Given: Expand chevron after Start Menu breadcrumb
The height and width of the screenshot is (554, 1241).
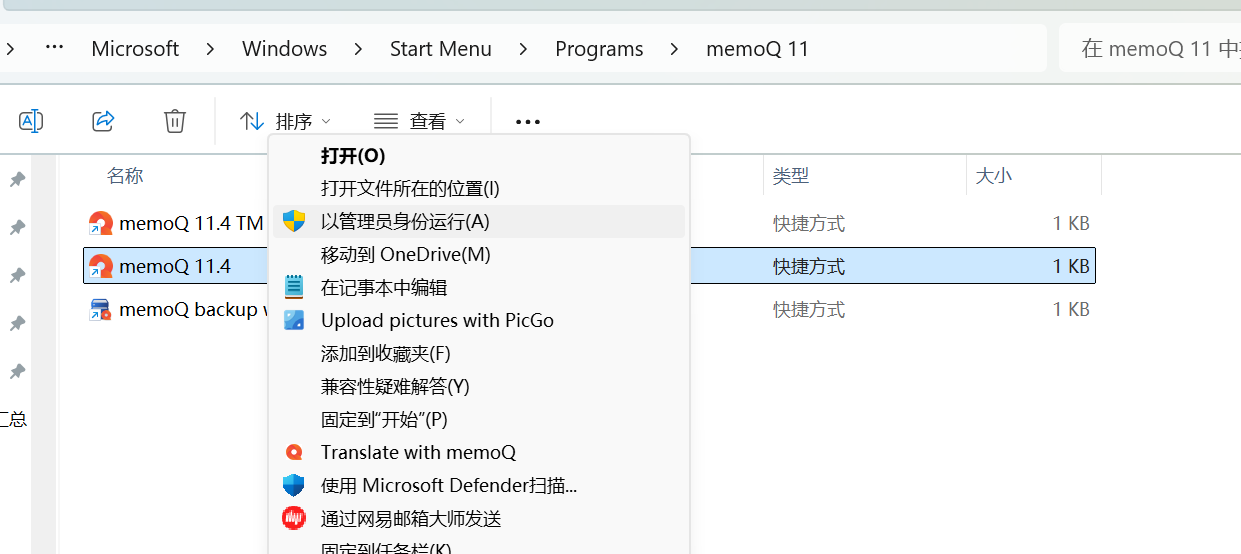Looking at the screenshot, I should (524, 48).
